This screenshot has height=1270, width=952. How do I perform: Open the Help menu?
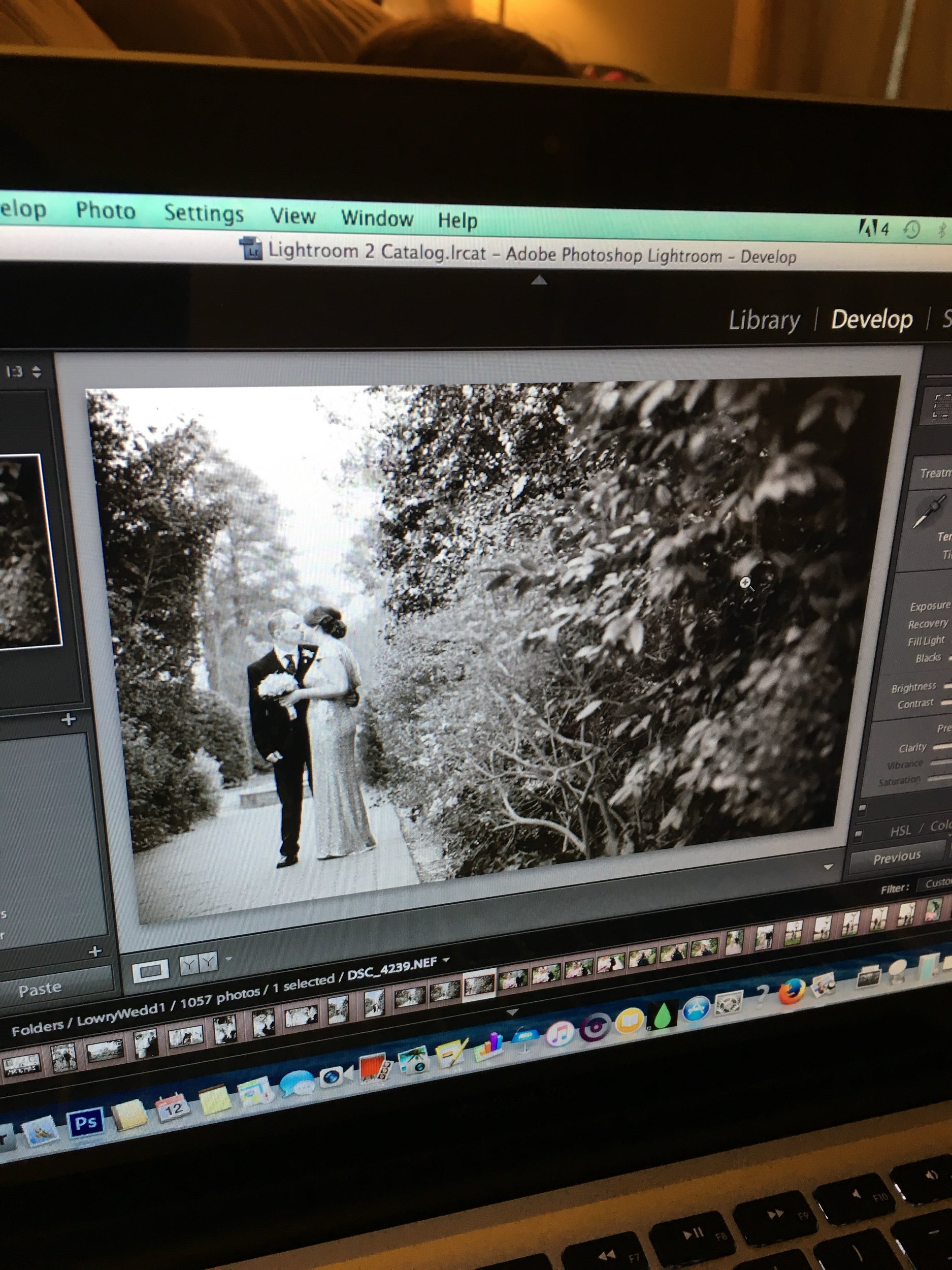(457, 220)
